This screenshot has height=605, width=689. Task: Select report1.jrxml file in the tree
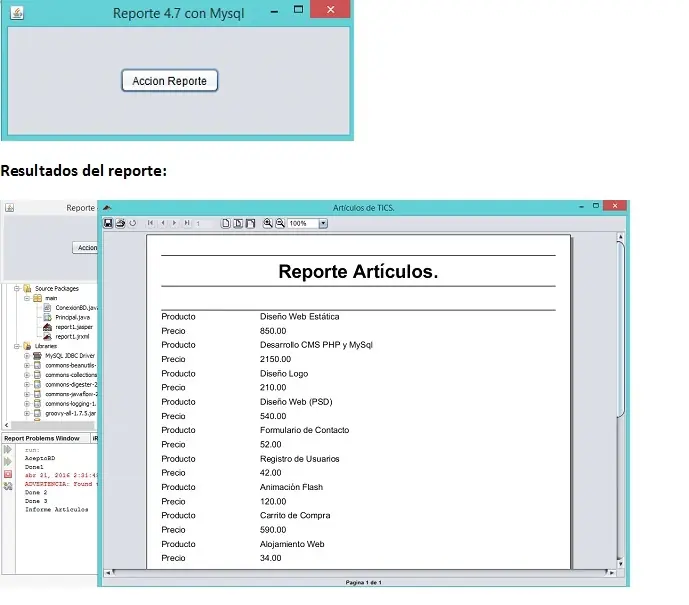(72, 337)
